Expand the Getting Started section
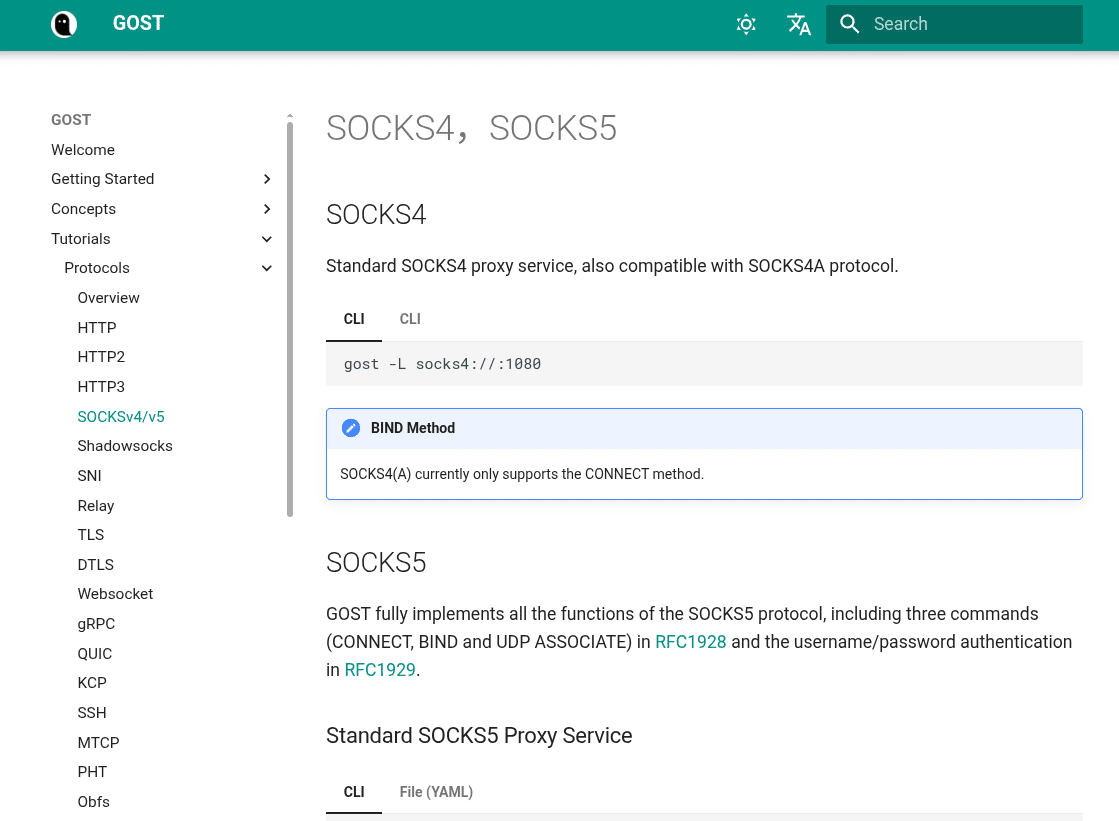 tap(266, 179)
